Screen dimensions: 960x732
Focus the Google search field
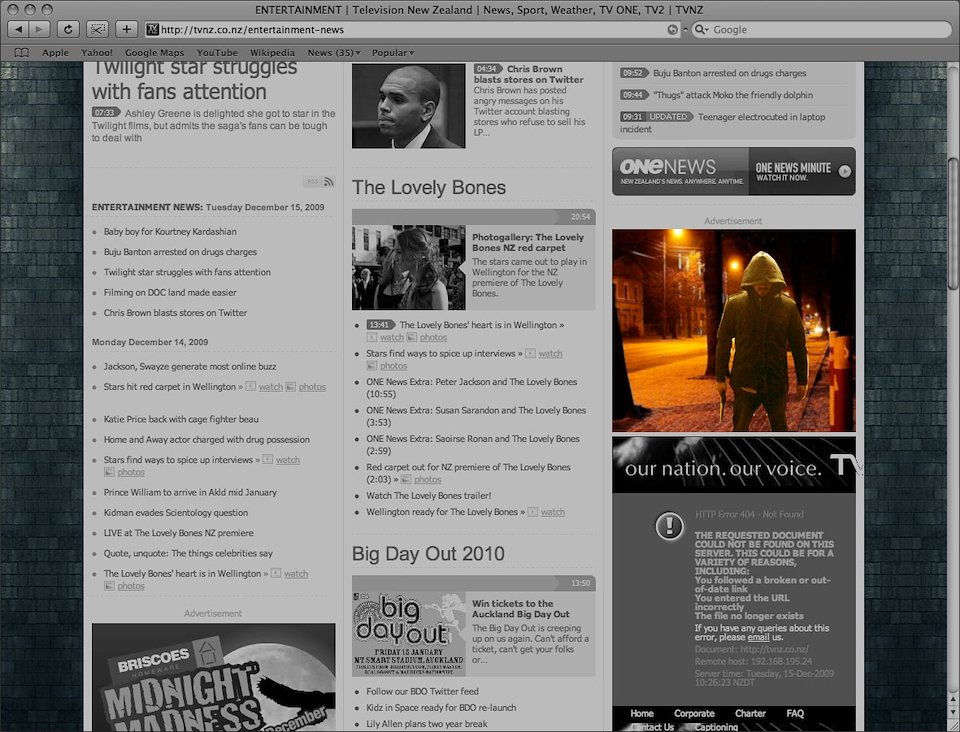(822, 29)
